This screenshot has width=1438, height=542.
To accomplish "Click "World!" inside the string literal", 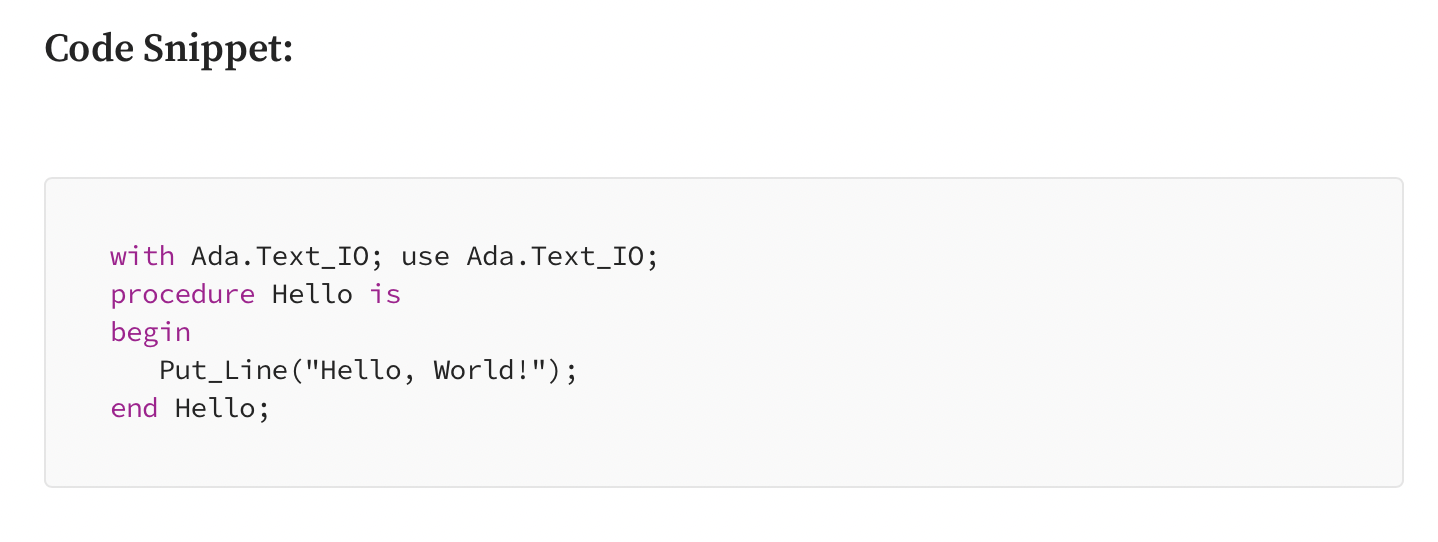I will tap(482, 370).
